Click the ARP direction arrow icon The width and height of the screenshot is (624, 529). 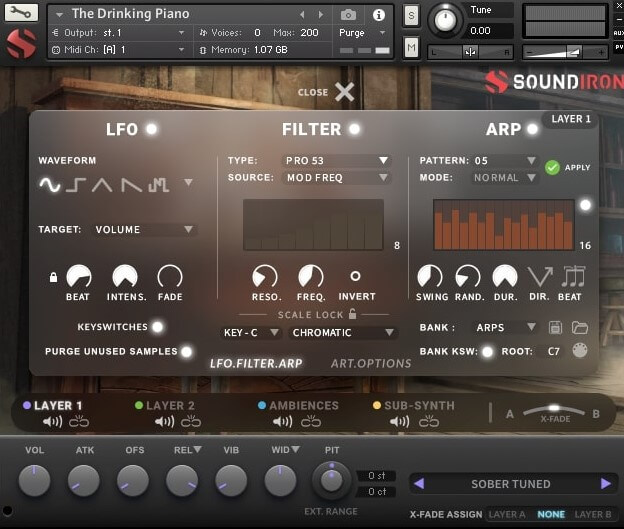[540, 277]
